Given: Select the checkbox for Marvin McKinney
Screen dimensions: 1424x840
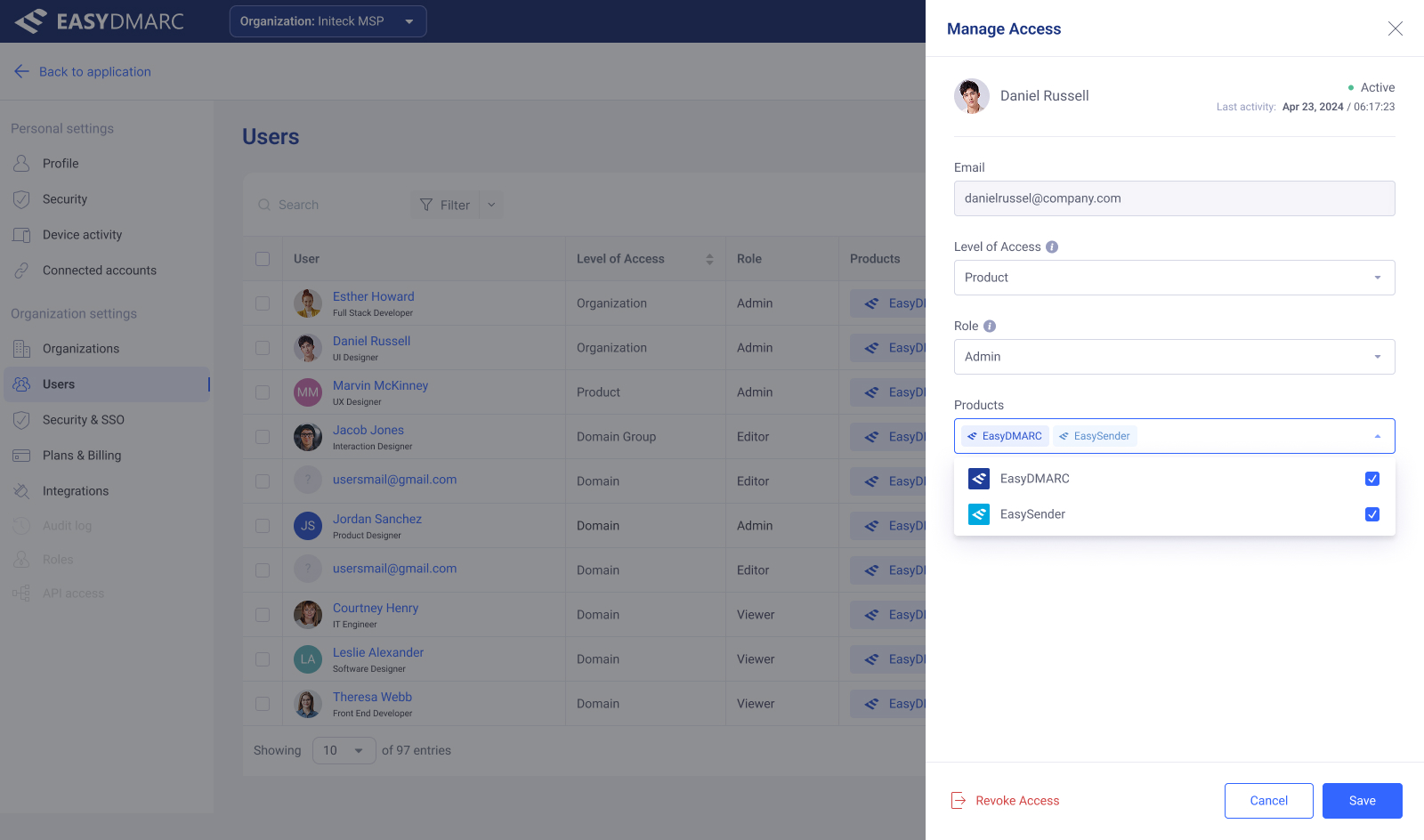Looking at the screenshot, I should tap(263, 392).
